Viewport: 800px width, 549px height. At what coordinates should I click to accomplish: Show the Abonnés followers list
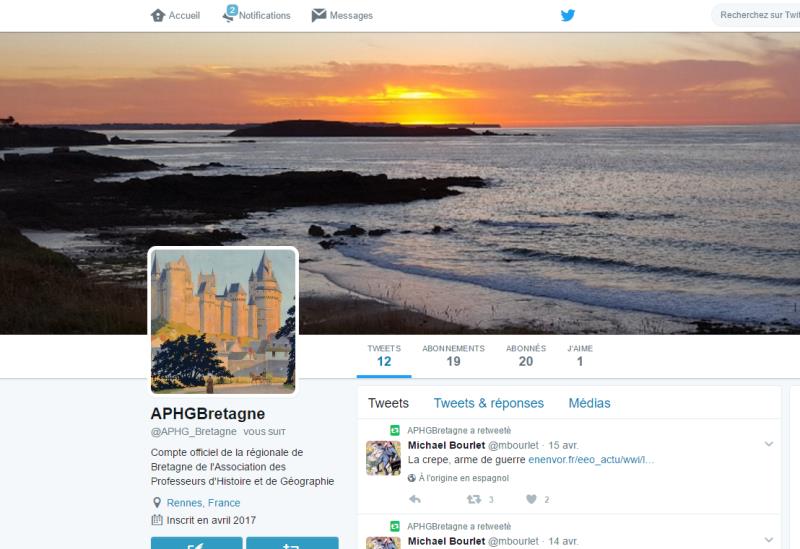tap(526, 355)
